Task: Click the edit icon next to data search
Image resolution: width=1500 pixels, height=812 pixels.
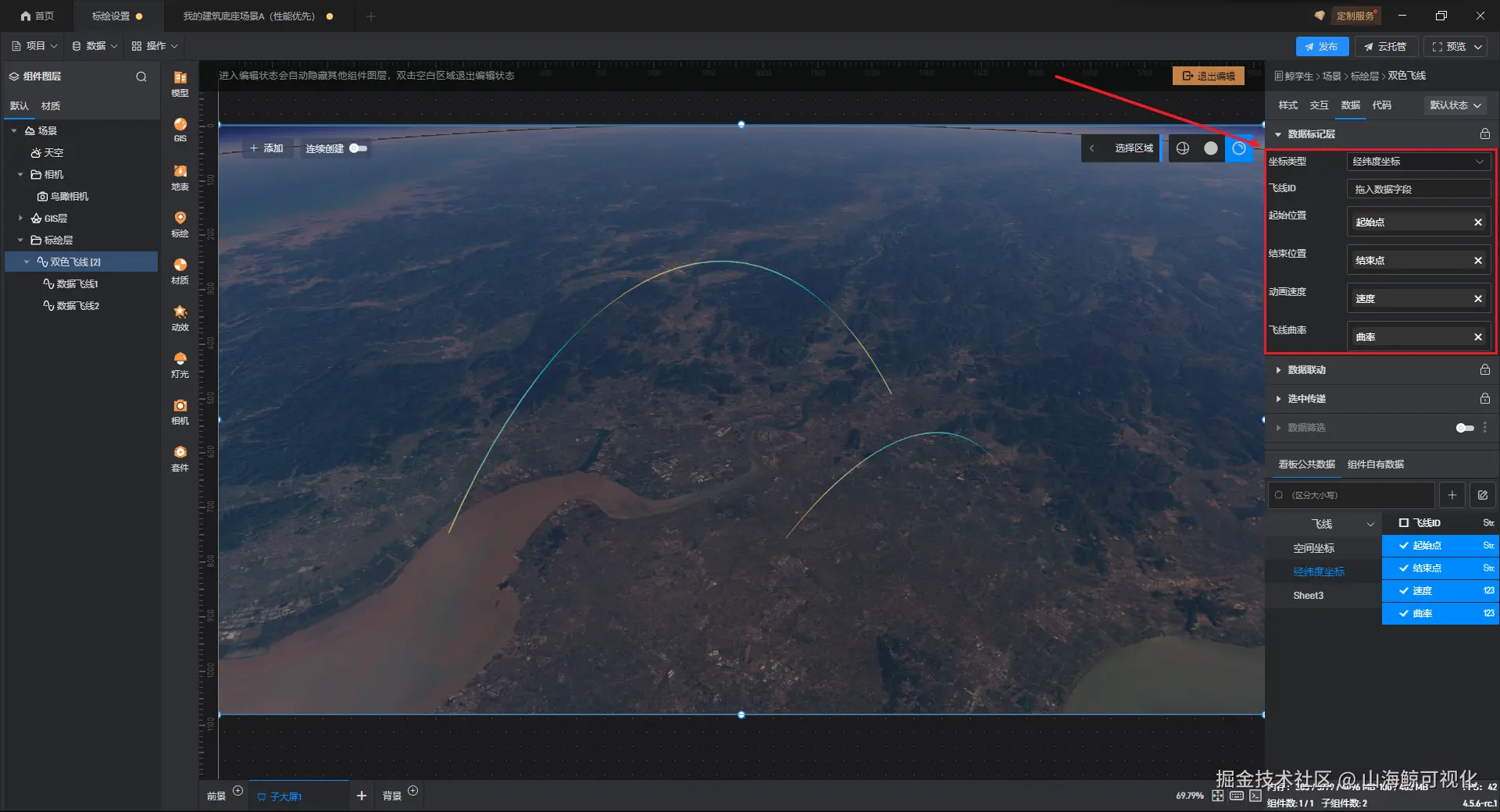Action: pyautogui.click(x=1482, y=495)
